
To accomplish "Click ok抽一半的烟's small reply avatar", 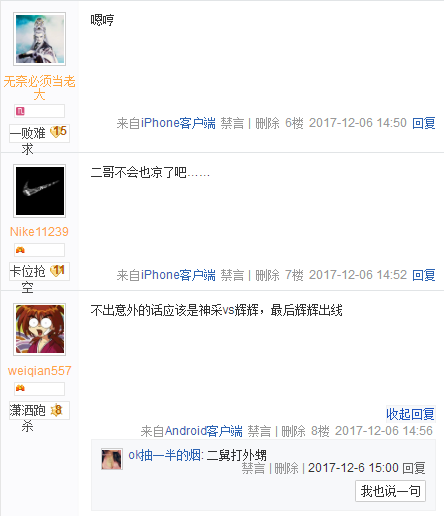I will click(112, 459).
